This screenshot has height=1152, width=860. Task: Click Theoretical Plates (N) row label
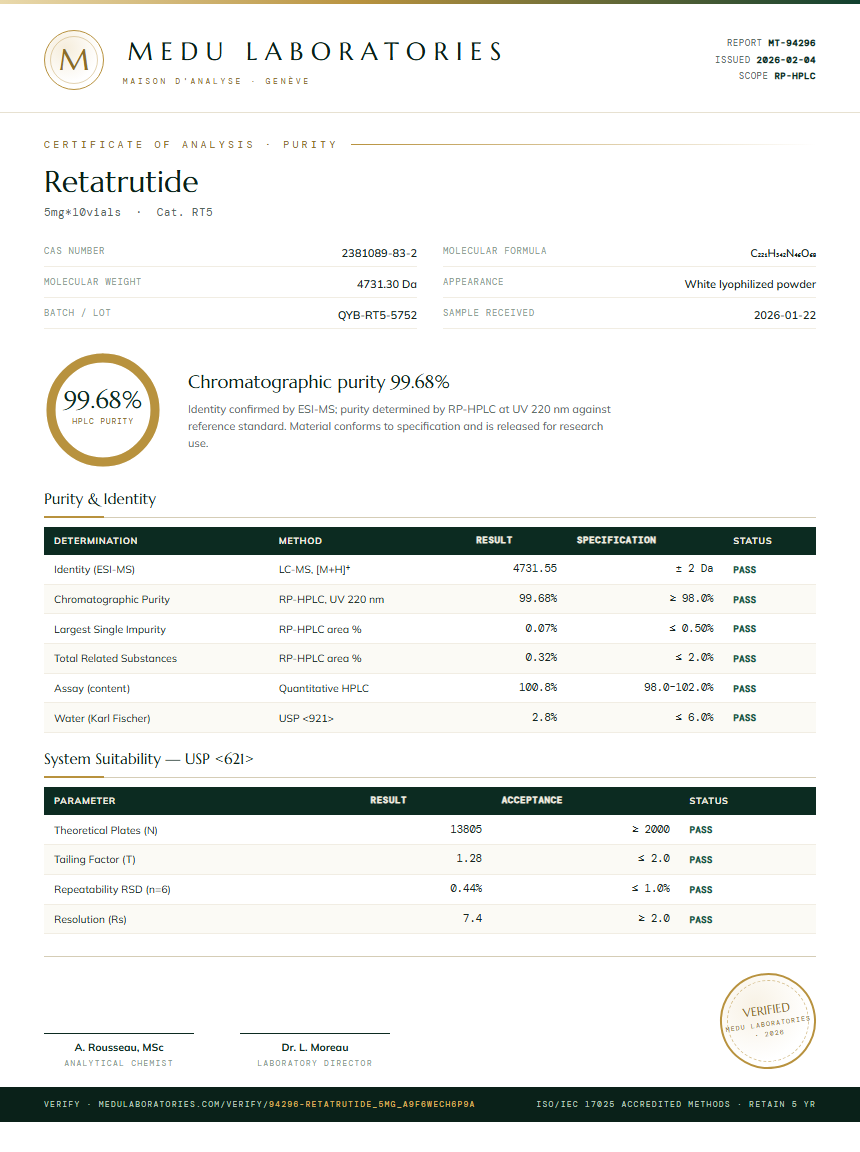coord(106,830)
